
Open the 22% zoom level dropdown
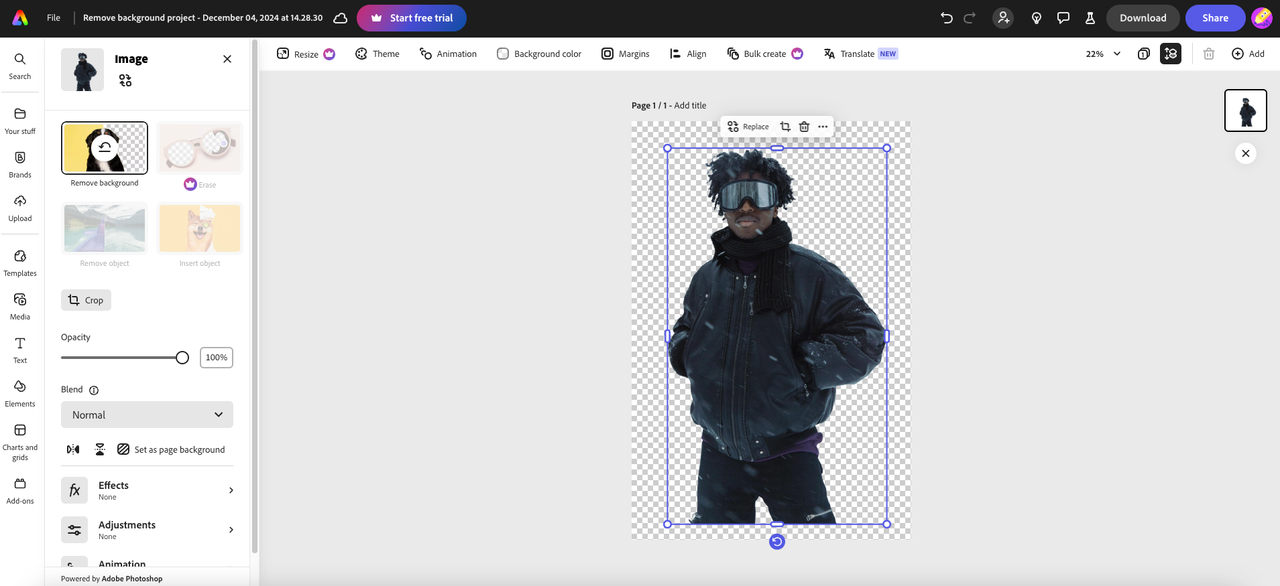[x=1103, y=54]
